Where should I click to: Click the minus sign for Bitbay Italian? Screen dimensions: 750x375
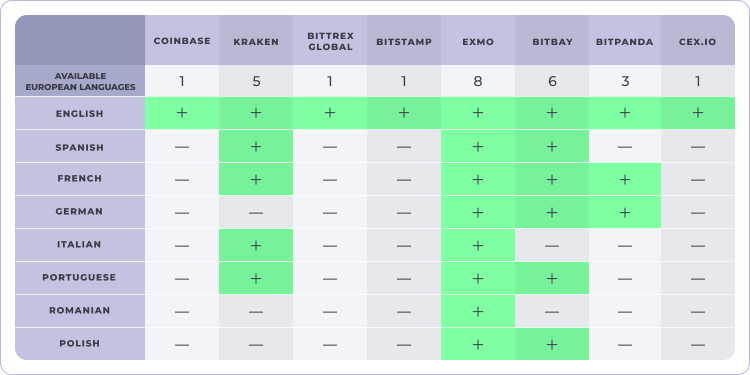[x=552, y=246]
